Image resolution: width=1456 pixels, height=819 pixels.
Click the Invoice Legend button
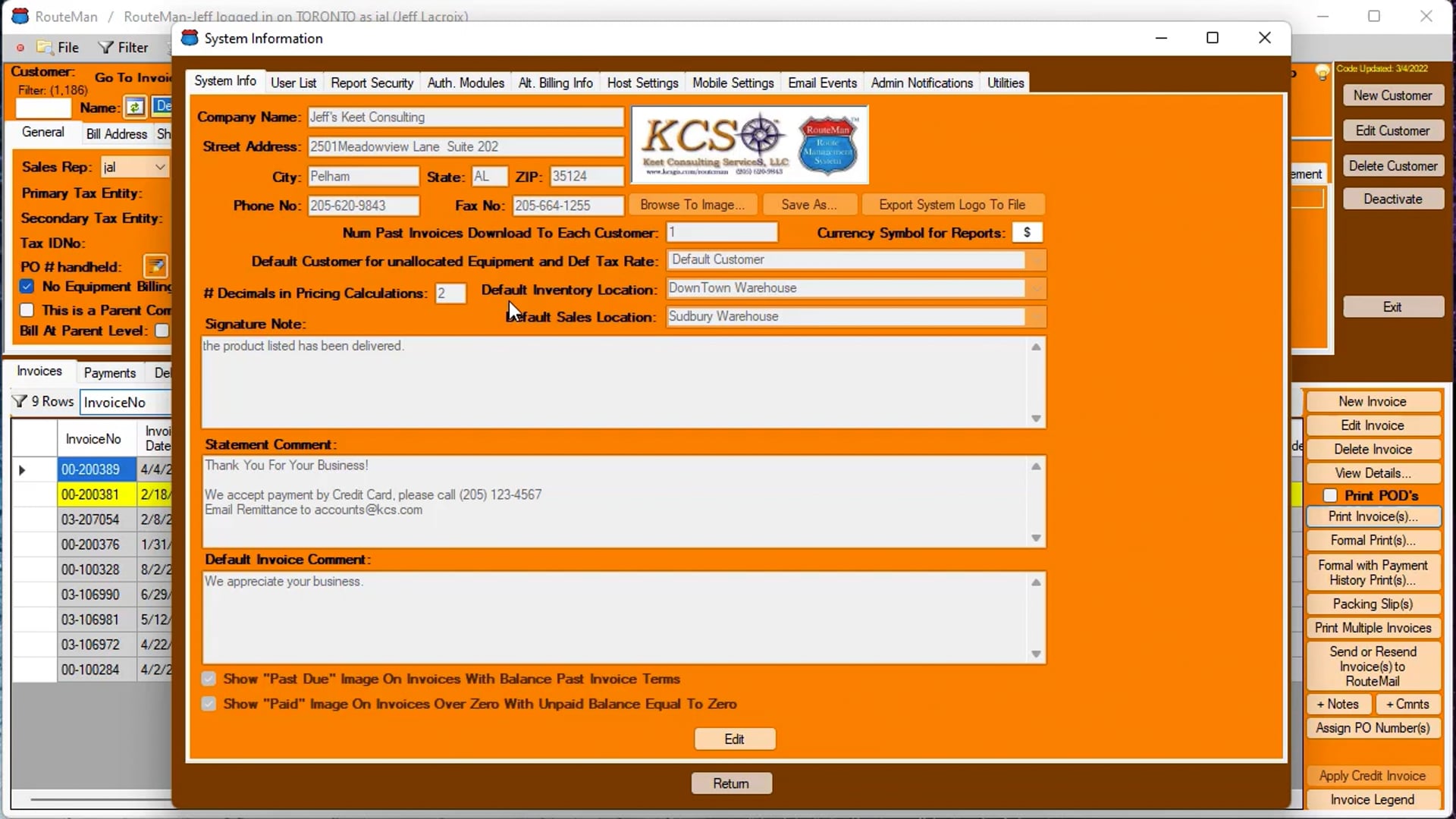click(1372, 799)
